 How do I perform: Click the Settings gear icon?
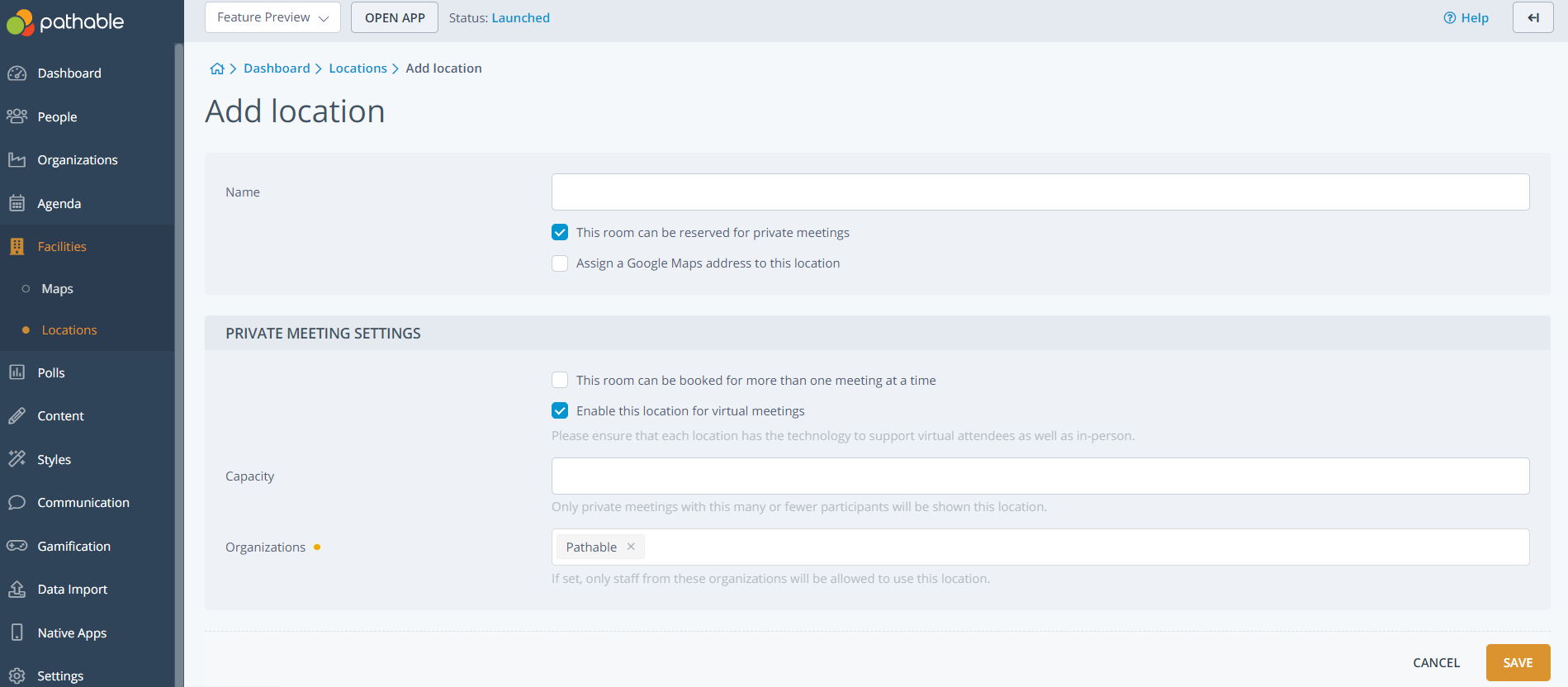point(17,675)
